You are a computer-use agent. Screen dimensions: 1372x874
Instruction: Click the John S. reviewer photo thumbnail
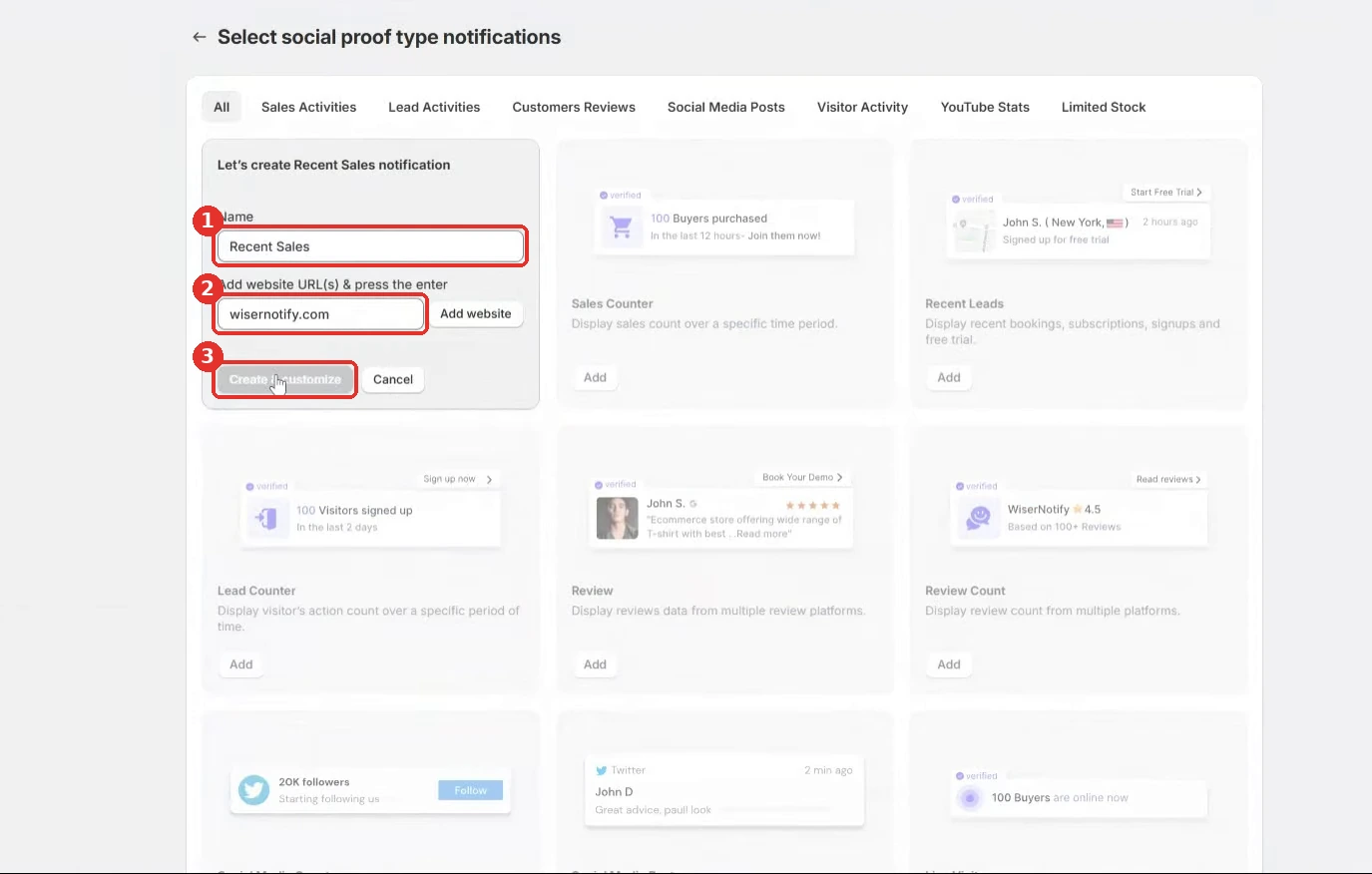617,518
